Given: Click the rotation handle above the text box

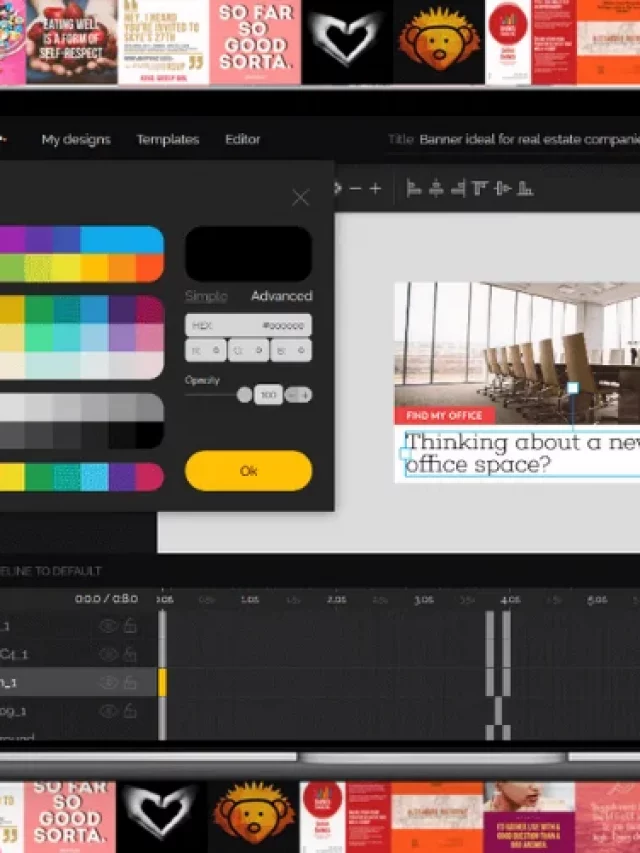Looking at the screenshot, I should pos(573,388).
